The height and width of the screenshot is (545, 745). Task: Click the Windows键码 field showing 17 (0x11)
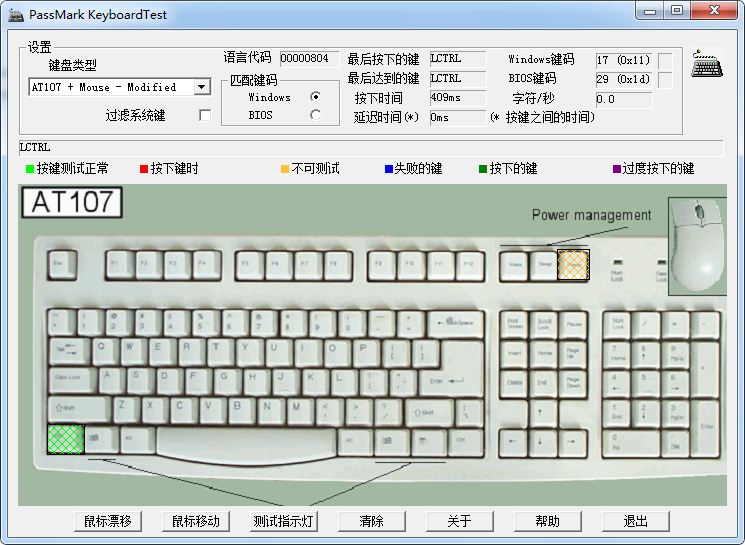(624, 60)
